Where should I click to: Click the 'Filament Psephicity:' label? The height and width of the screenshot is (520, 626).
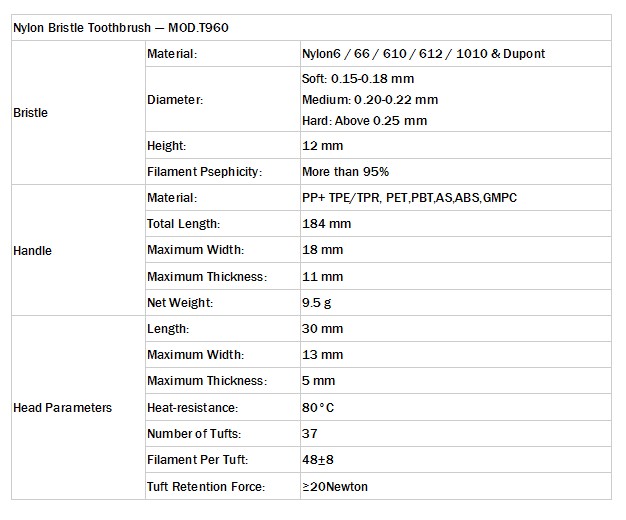click(204, 172)
